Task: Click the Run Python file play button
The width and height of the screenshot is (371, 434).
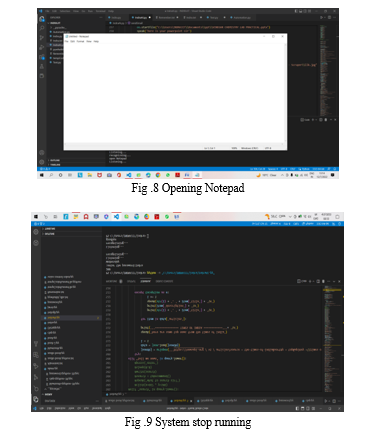Action: (322, 17)
